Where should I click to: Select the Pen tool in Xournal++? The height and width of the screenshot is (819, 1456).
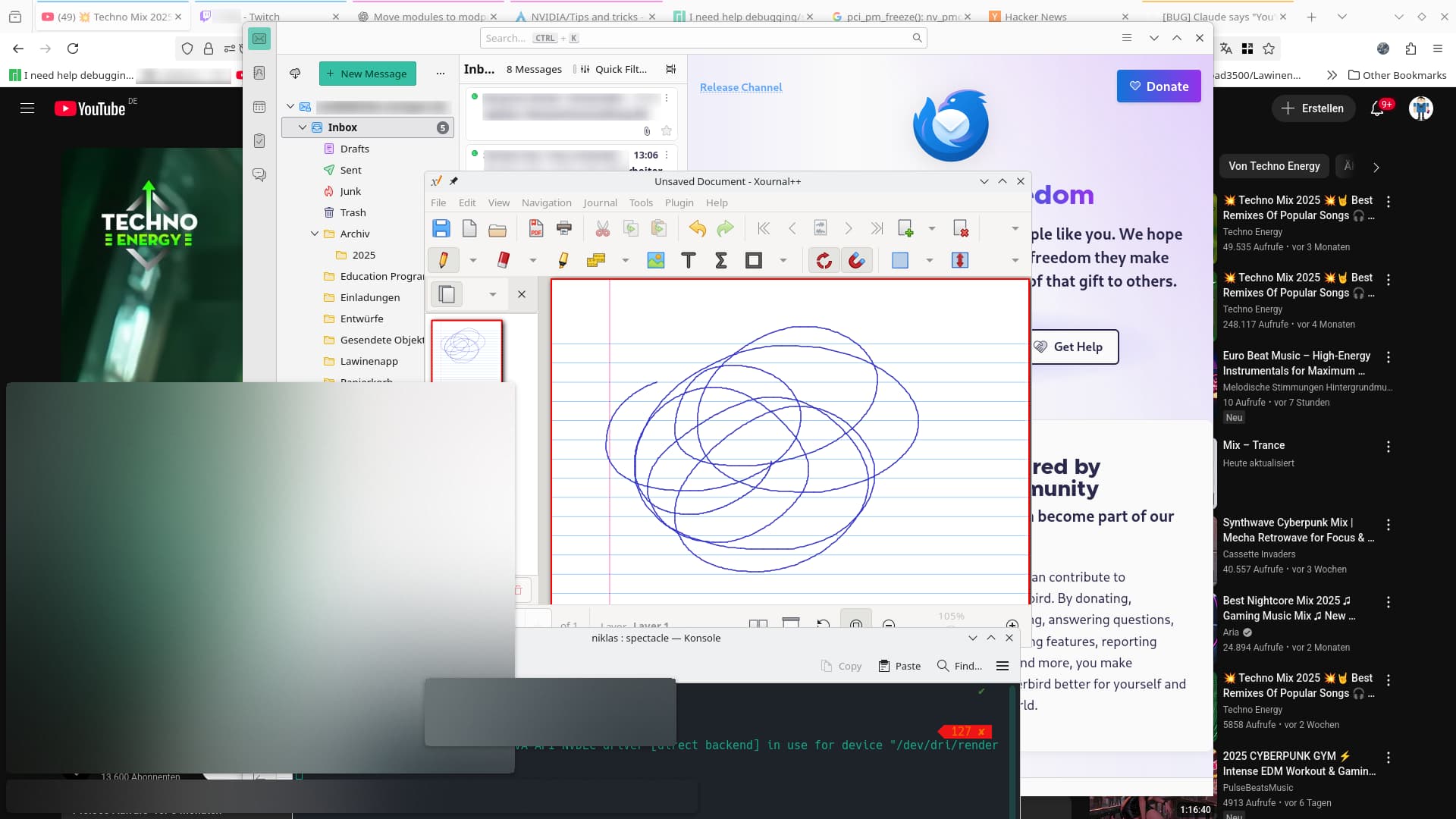tap(443, 260)
